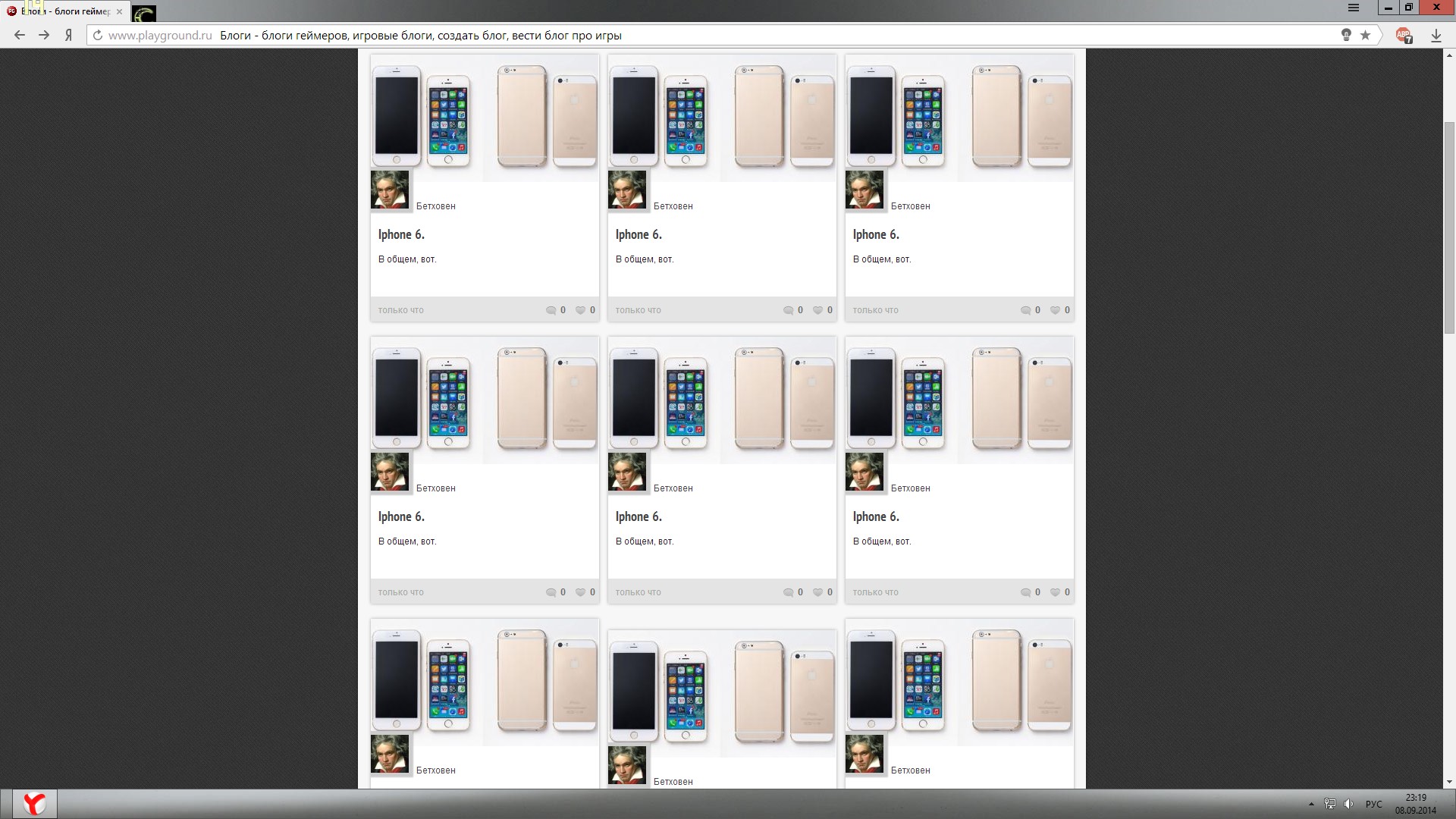Click the page's vertical scrollbar thumb
The image size is (1456, 819).
[1449, 227]
